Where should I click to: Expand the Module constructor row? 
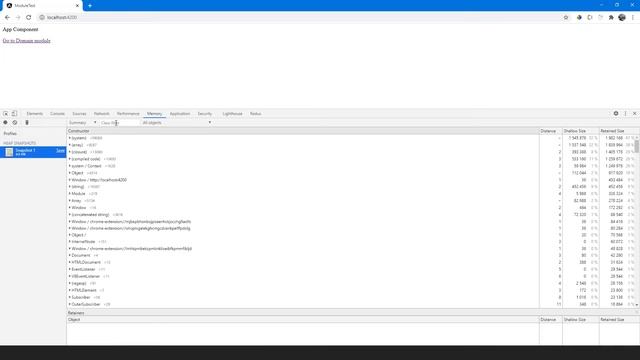coord(70,193)
